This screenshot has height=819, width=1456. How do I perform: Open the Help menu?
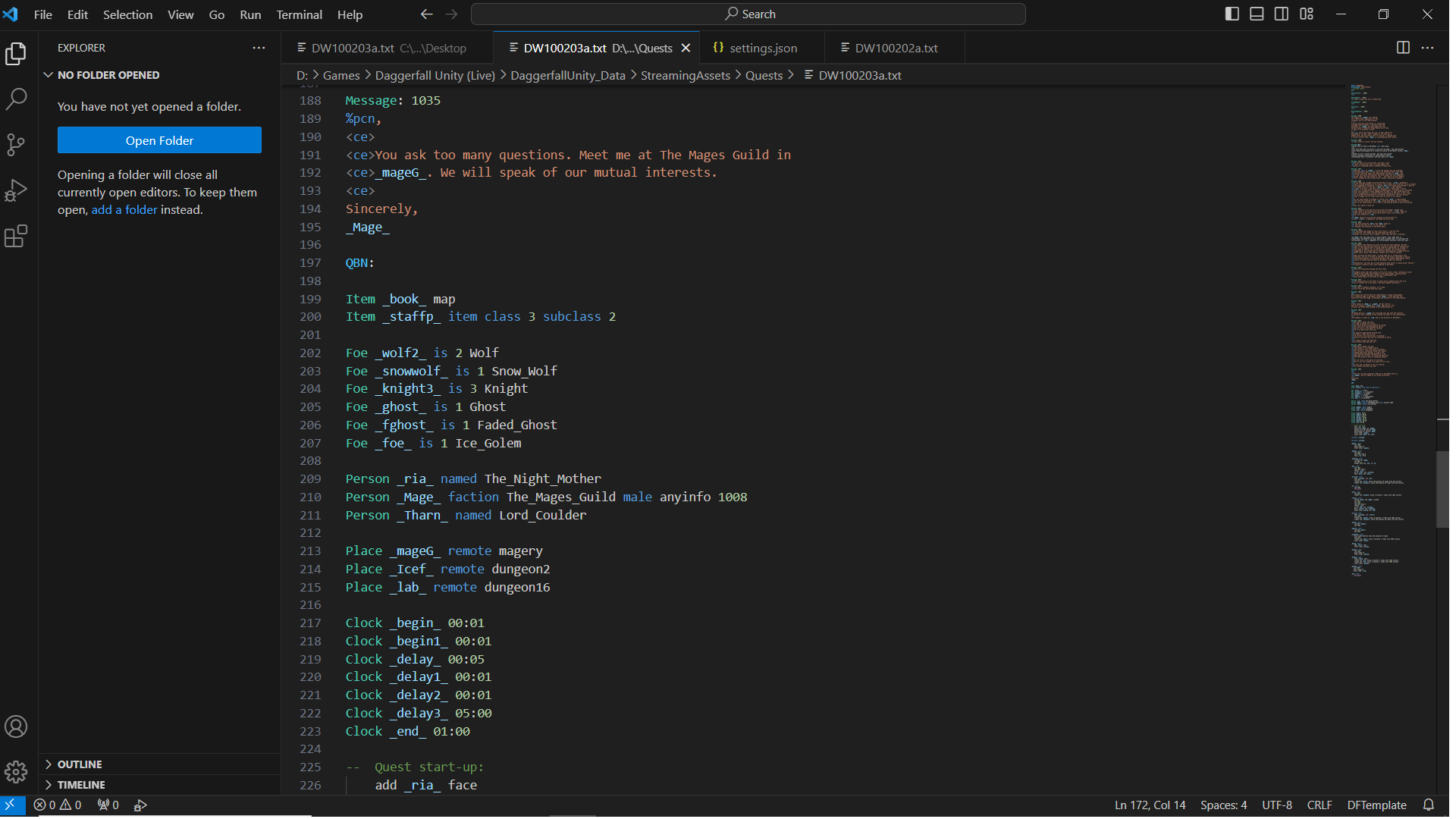click(x=350, y=14)
